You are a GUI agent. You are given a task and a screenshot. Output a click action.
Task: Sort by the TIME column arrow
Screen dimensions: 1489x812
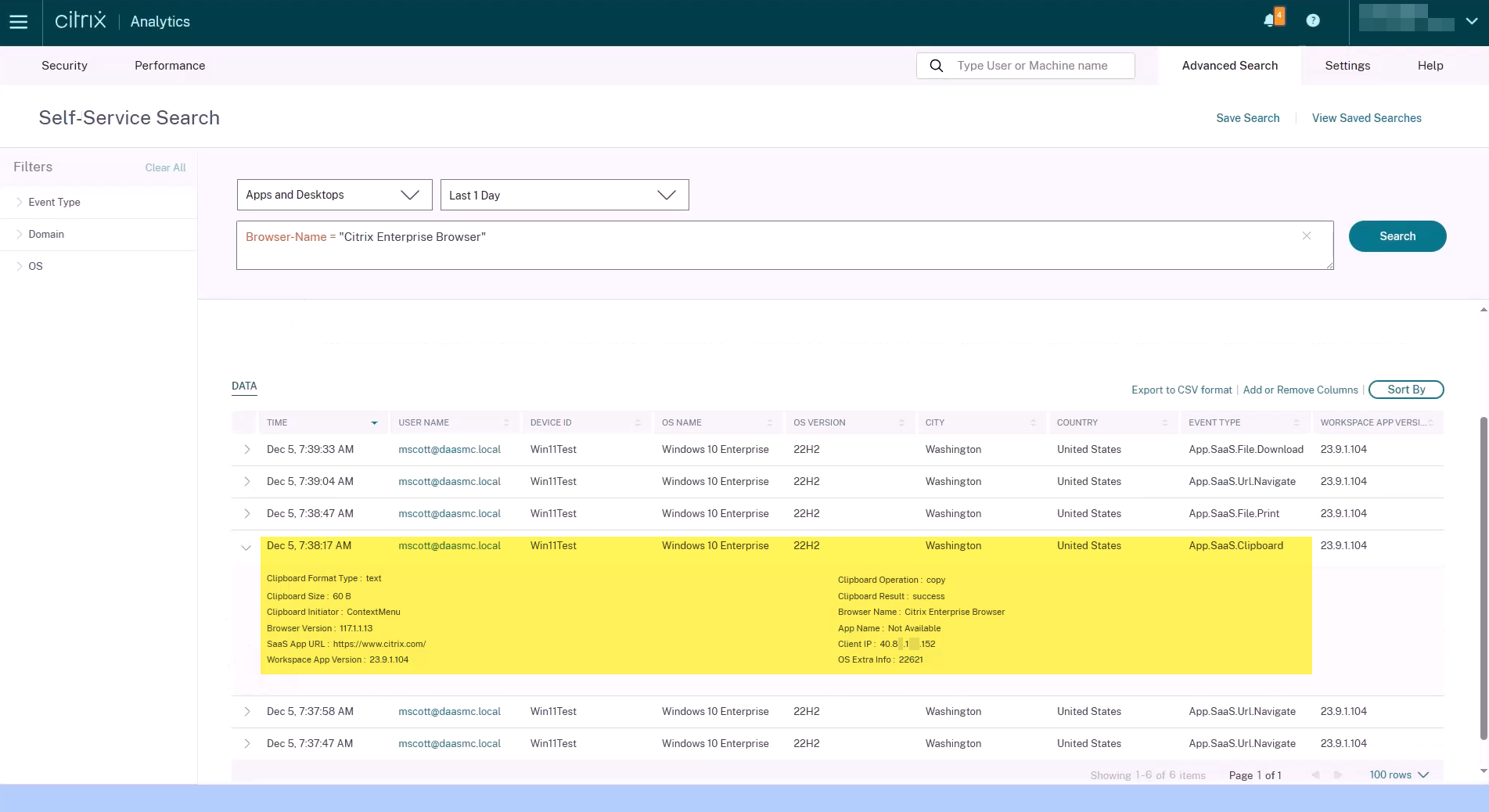point(374,423)
